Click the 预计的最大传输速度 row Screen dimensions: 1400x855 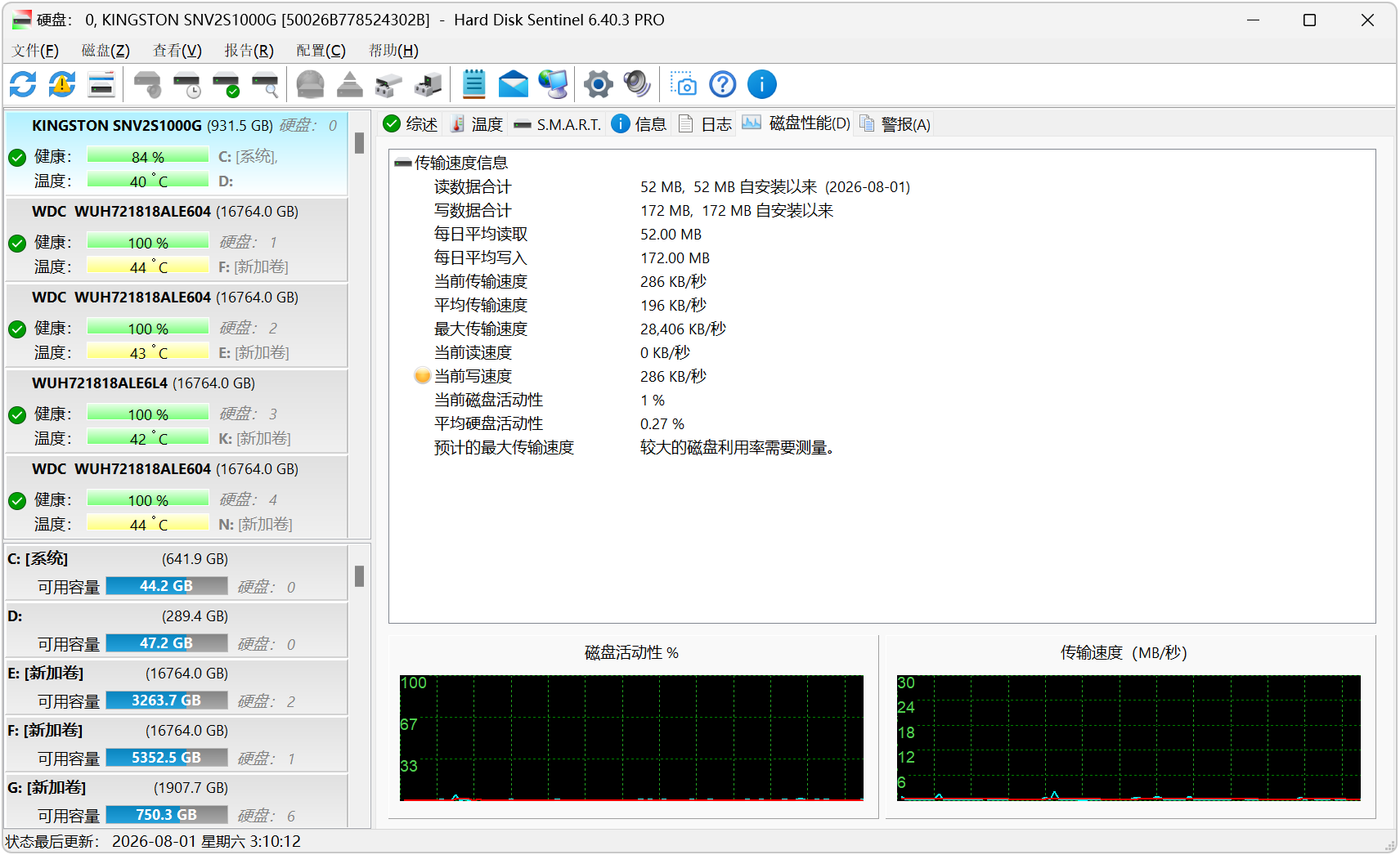coord(882,447)
